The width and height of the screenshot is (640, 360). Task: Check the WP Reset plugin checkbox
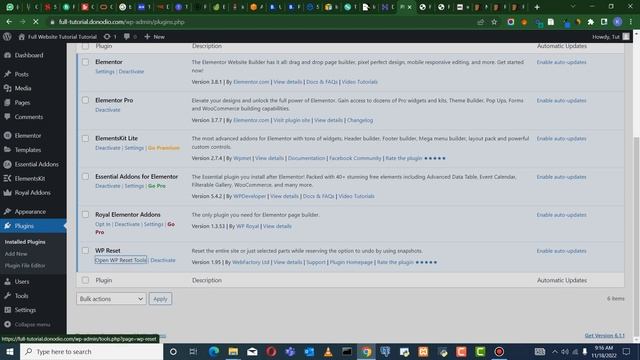coord(85,251)
